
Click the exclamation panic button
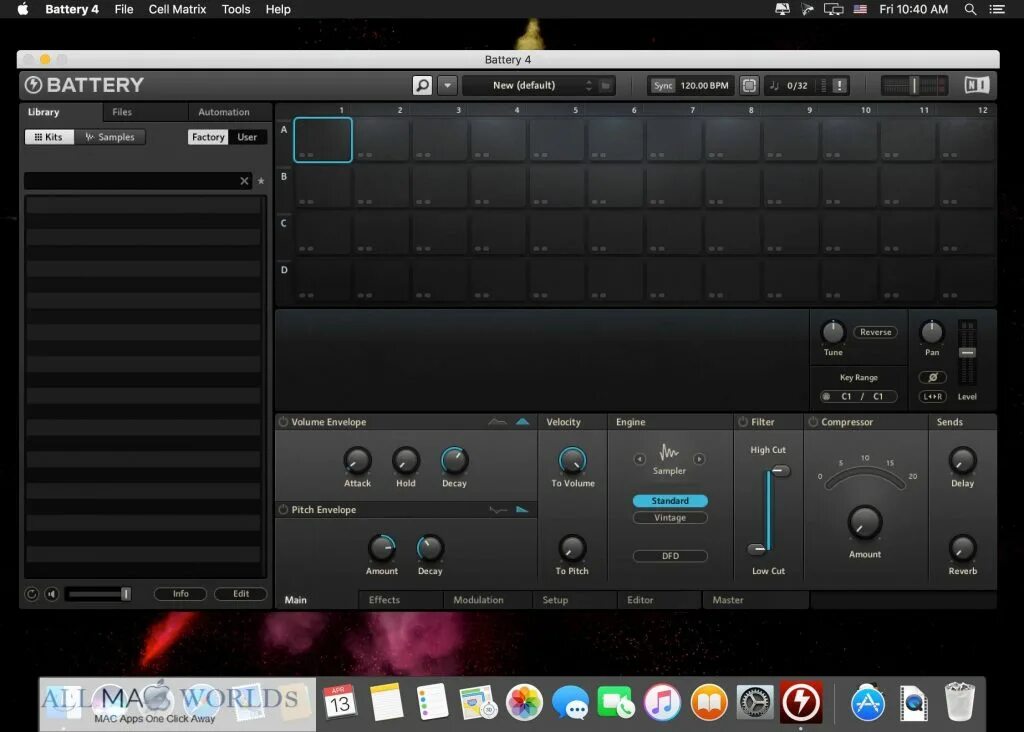840,86
